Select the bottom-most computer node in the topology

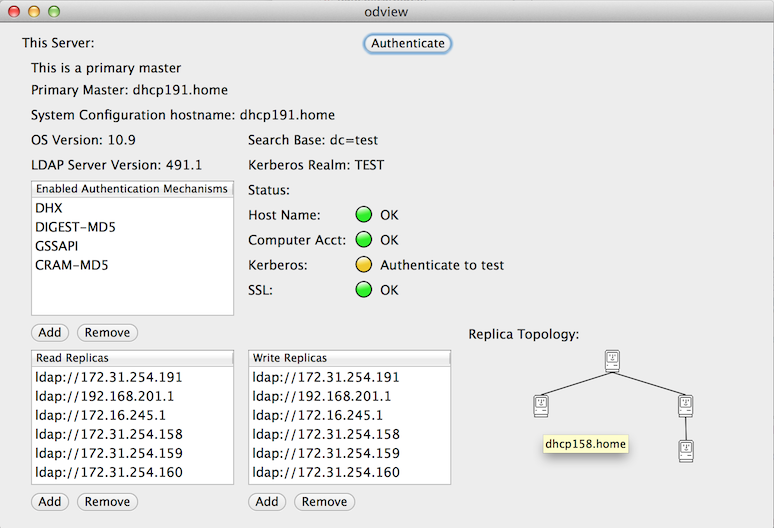[685, 450]
